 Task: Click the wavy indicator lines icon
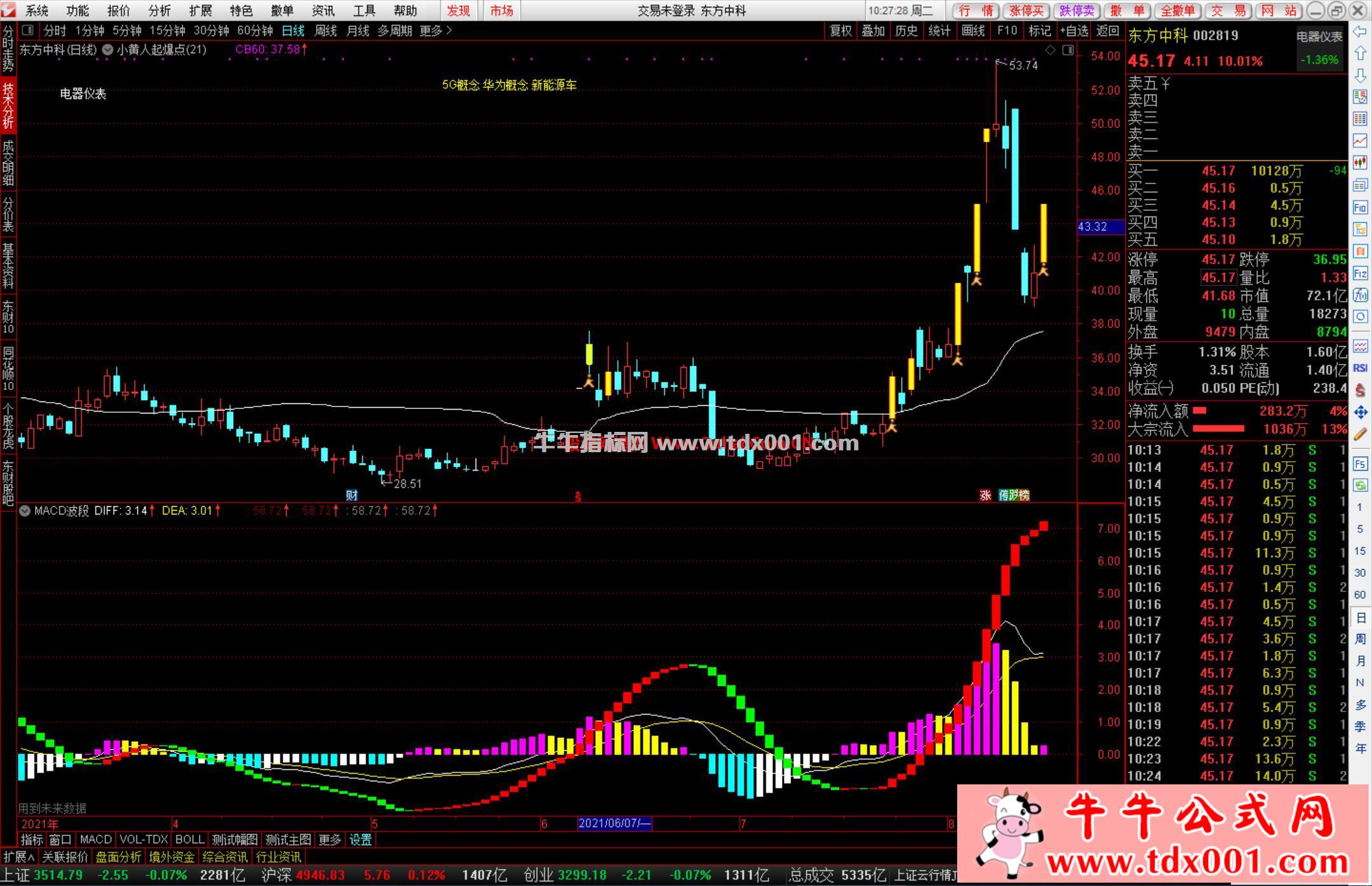click(x=1360, y=346)
